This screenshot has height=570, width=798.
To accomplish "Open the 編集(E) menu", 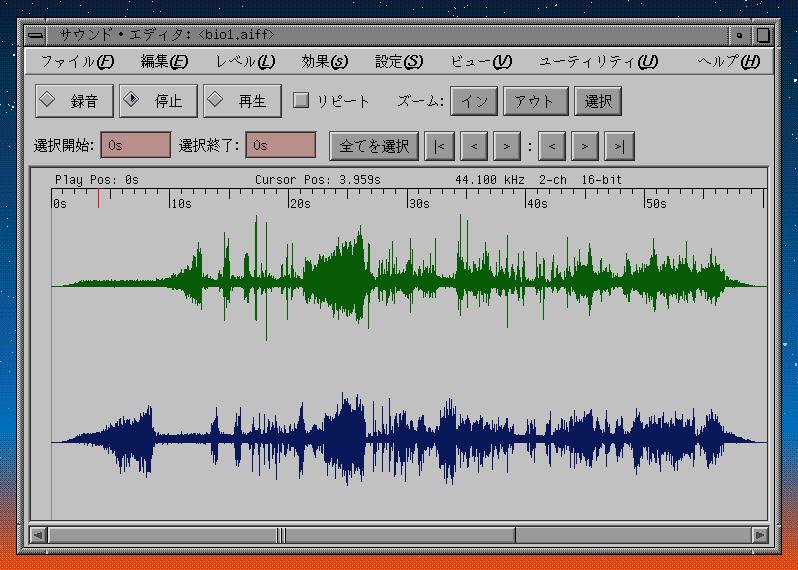I will 164,62.
